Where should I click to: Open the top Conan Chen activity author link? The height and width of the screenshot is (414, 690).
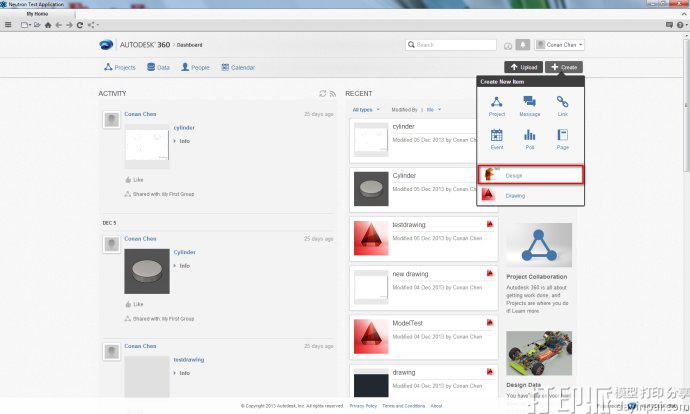140,114
